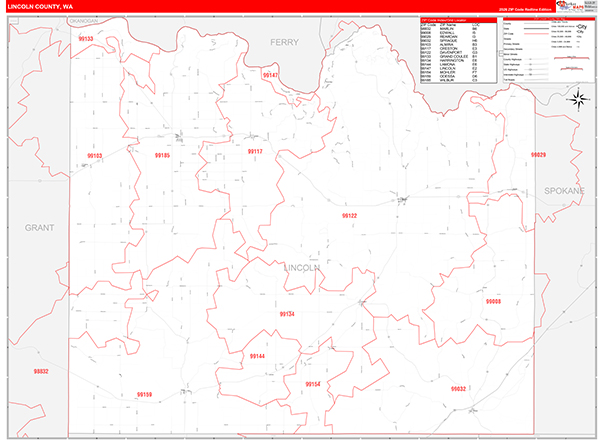Click ZIP code 99134 on the map

tap(287, 314)
